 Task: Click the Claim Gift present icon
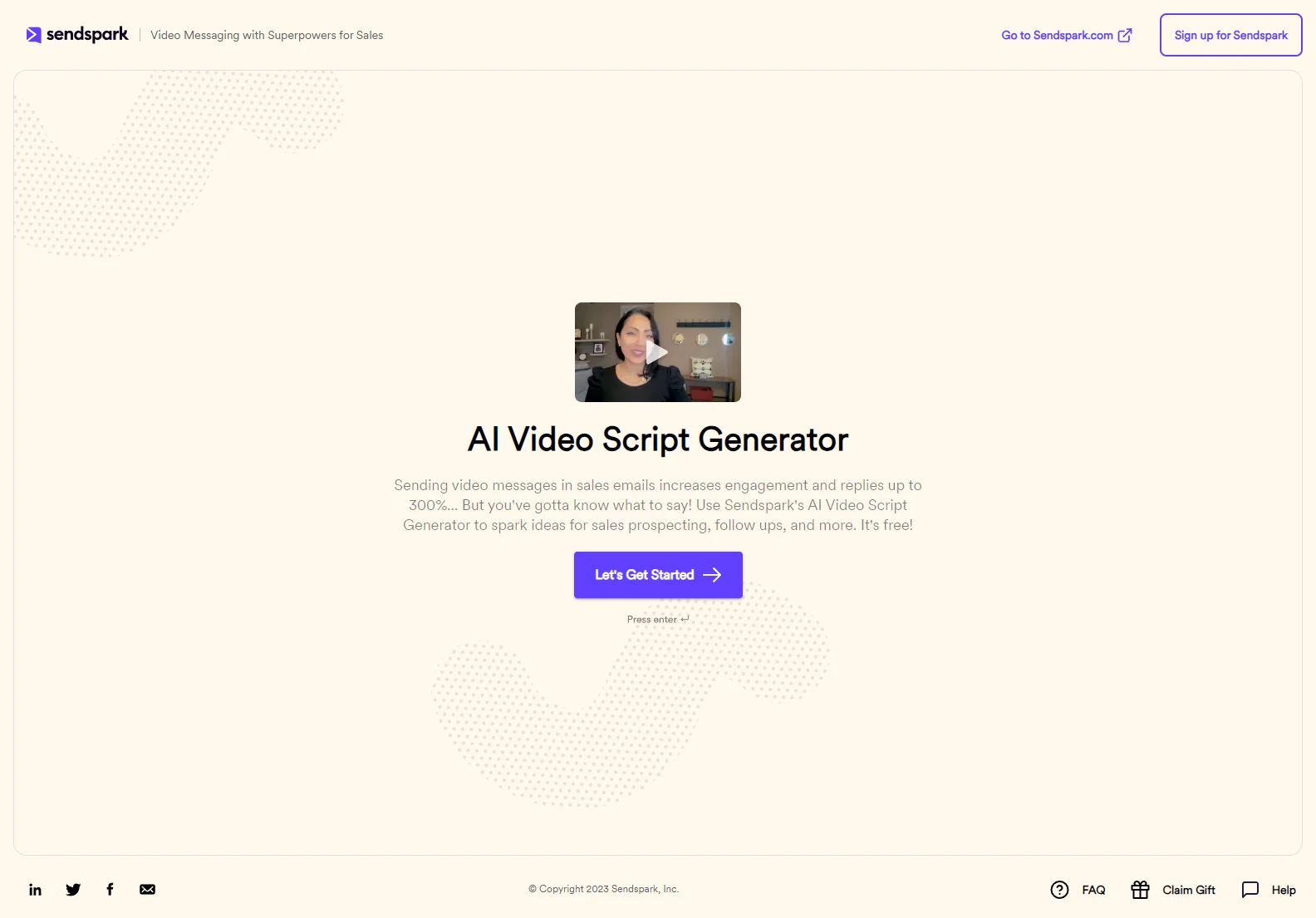point(1140,890)
